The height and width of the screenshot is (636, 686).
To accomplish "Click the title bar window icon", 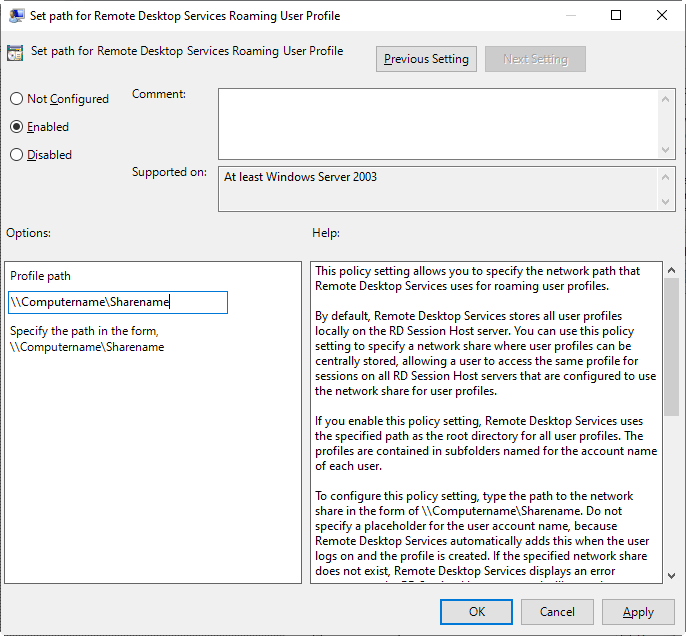I will 17,16.
